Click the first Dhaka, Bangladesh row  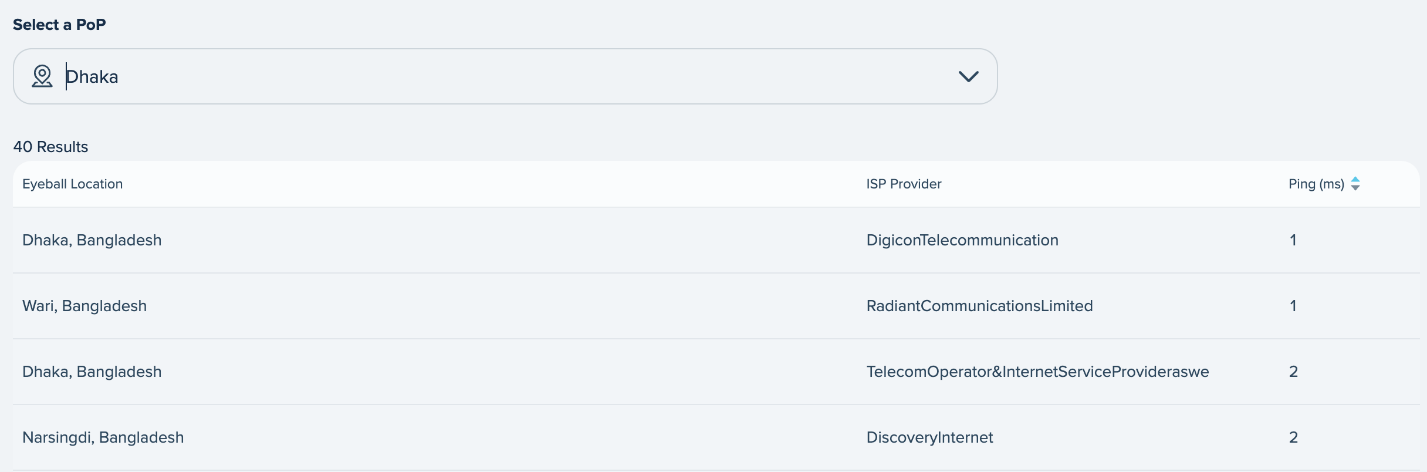[x=716, y=240]
